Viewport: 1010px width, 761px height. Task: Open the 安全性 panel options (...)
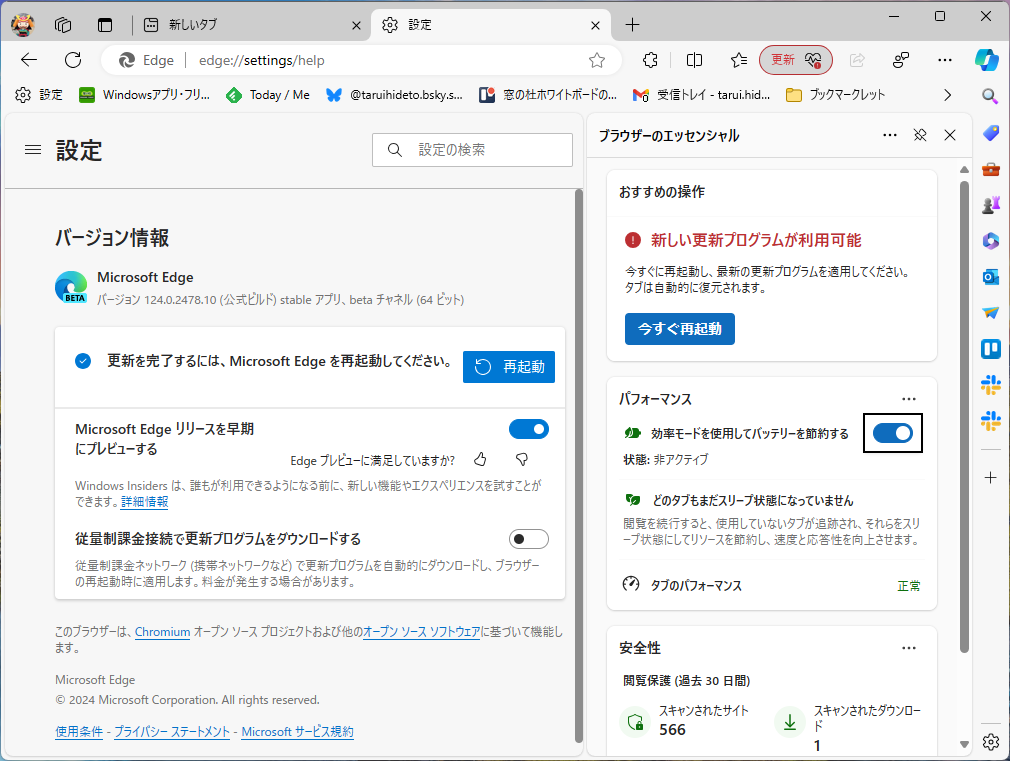click(x=909, y=648)
